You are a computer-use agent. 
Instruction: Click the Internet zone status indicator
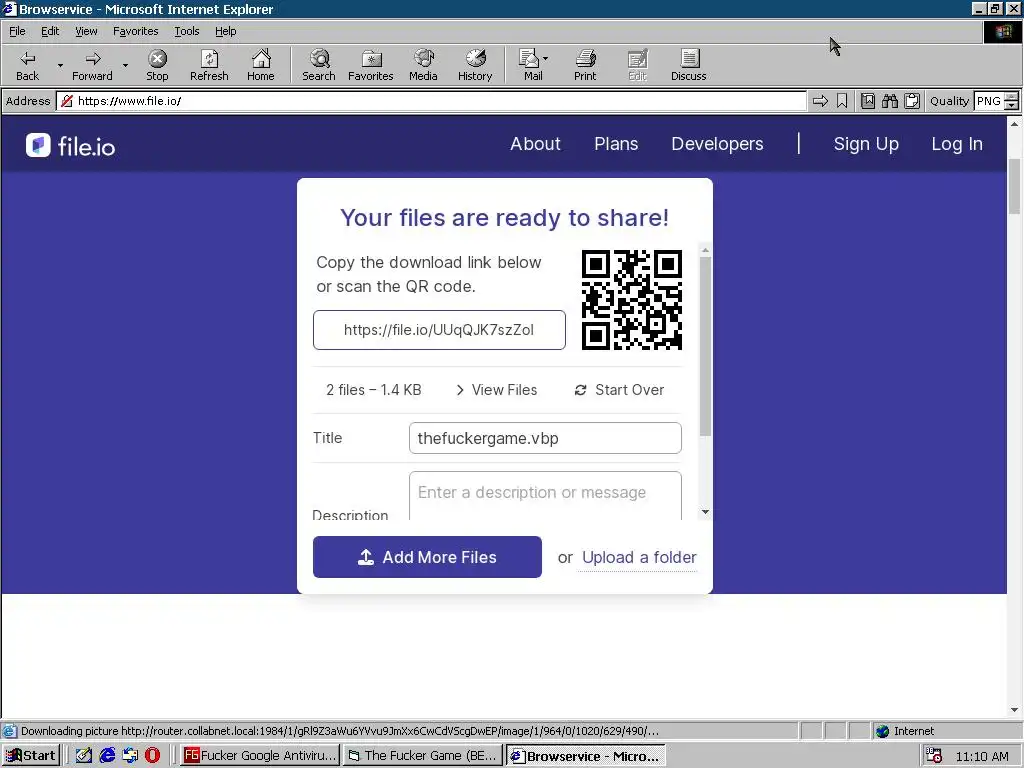point(905,731)
